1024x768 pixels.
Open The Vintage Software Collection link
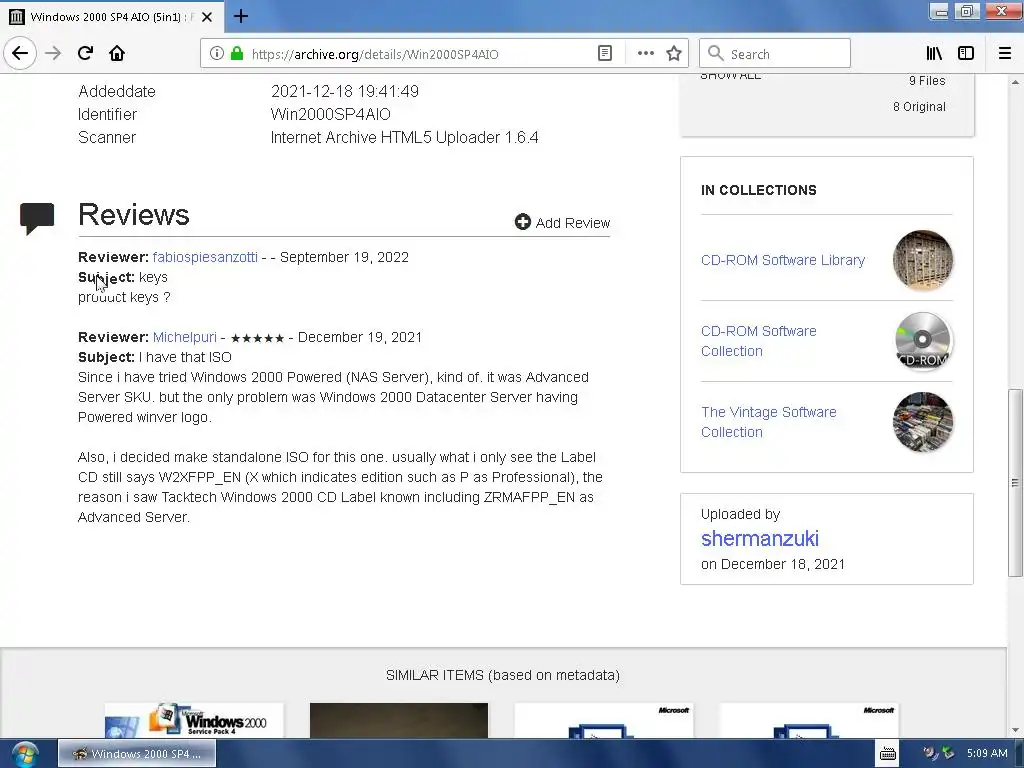[x=769, y=422]
